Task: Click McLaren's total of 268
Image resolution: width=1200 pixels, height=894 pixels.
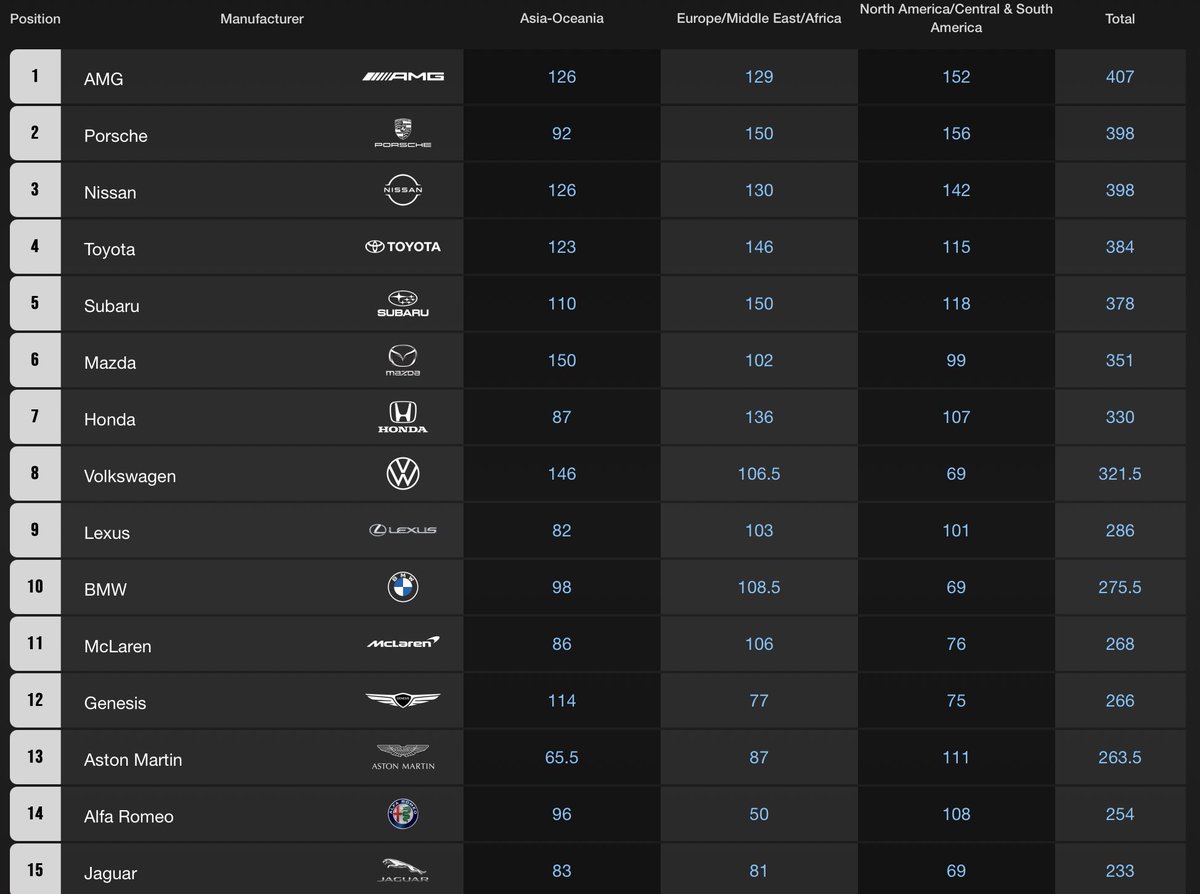Action: [1120, 643]
